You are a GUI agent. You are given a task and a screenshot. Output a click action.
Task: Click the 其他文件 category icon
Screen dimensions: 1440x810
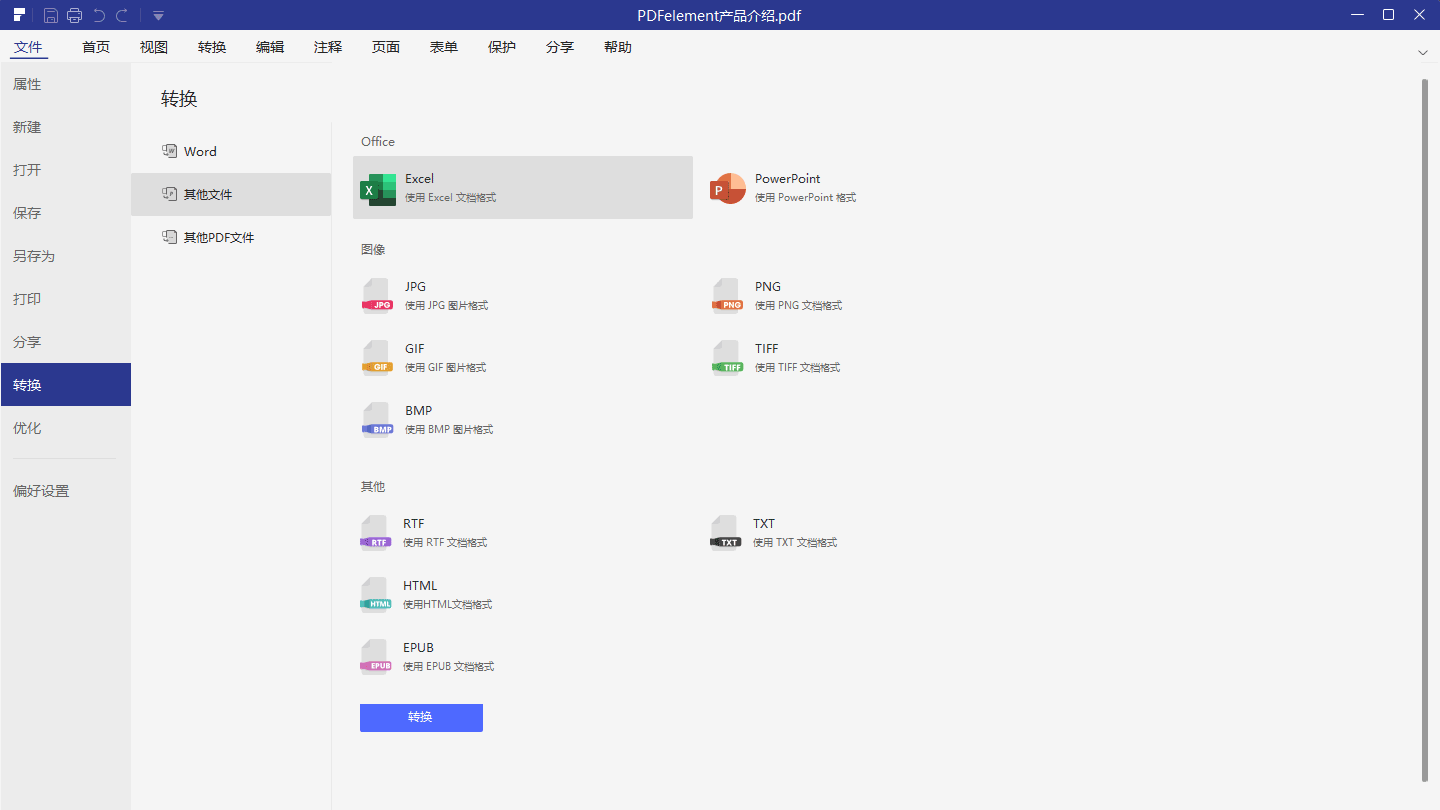point(169,194)
